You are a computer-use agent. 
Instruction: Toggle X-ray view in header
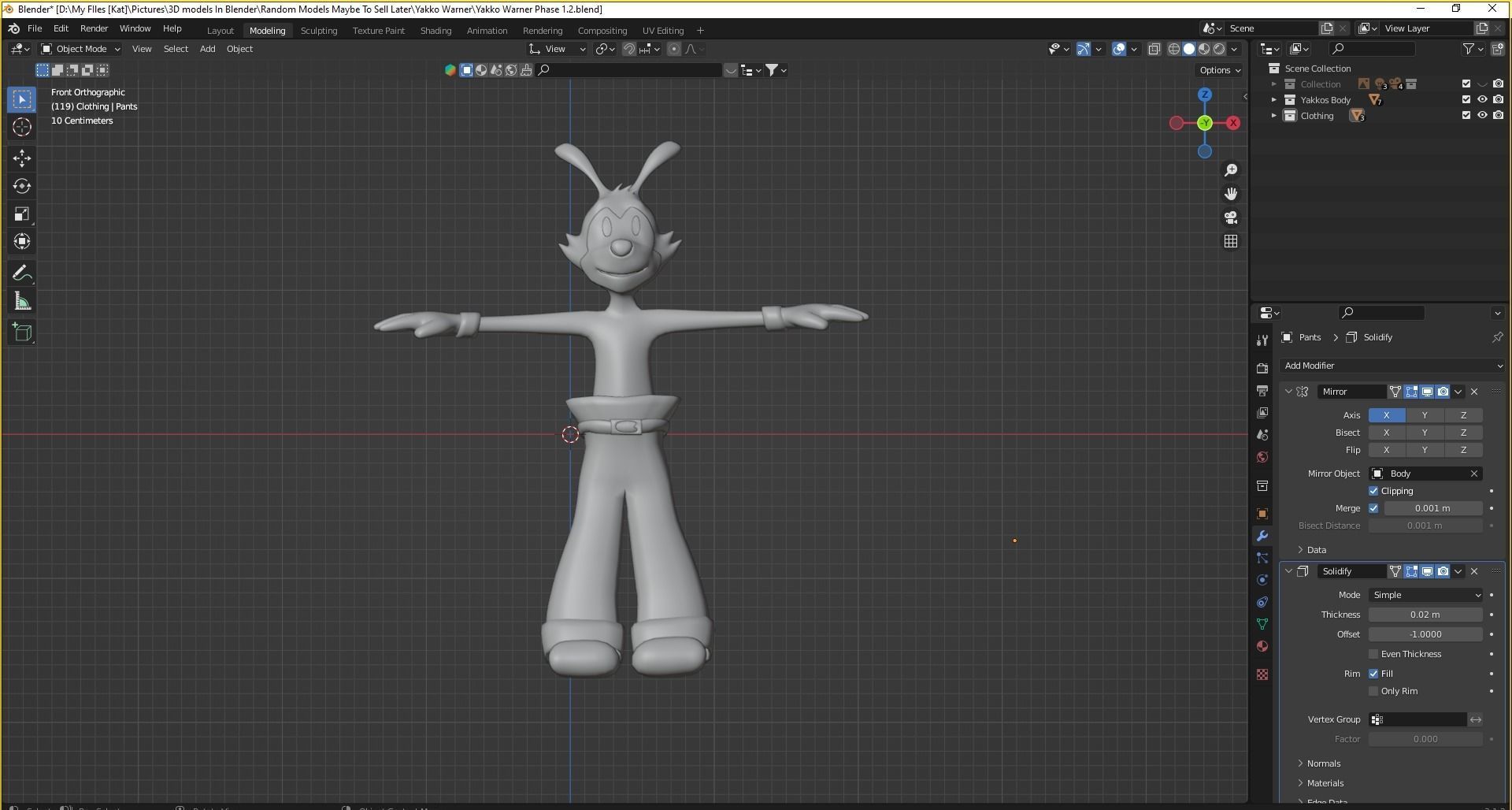pyautogui.click(x=1154, y=49)
